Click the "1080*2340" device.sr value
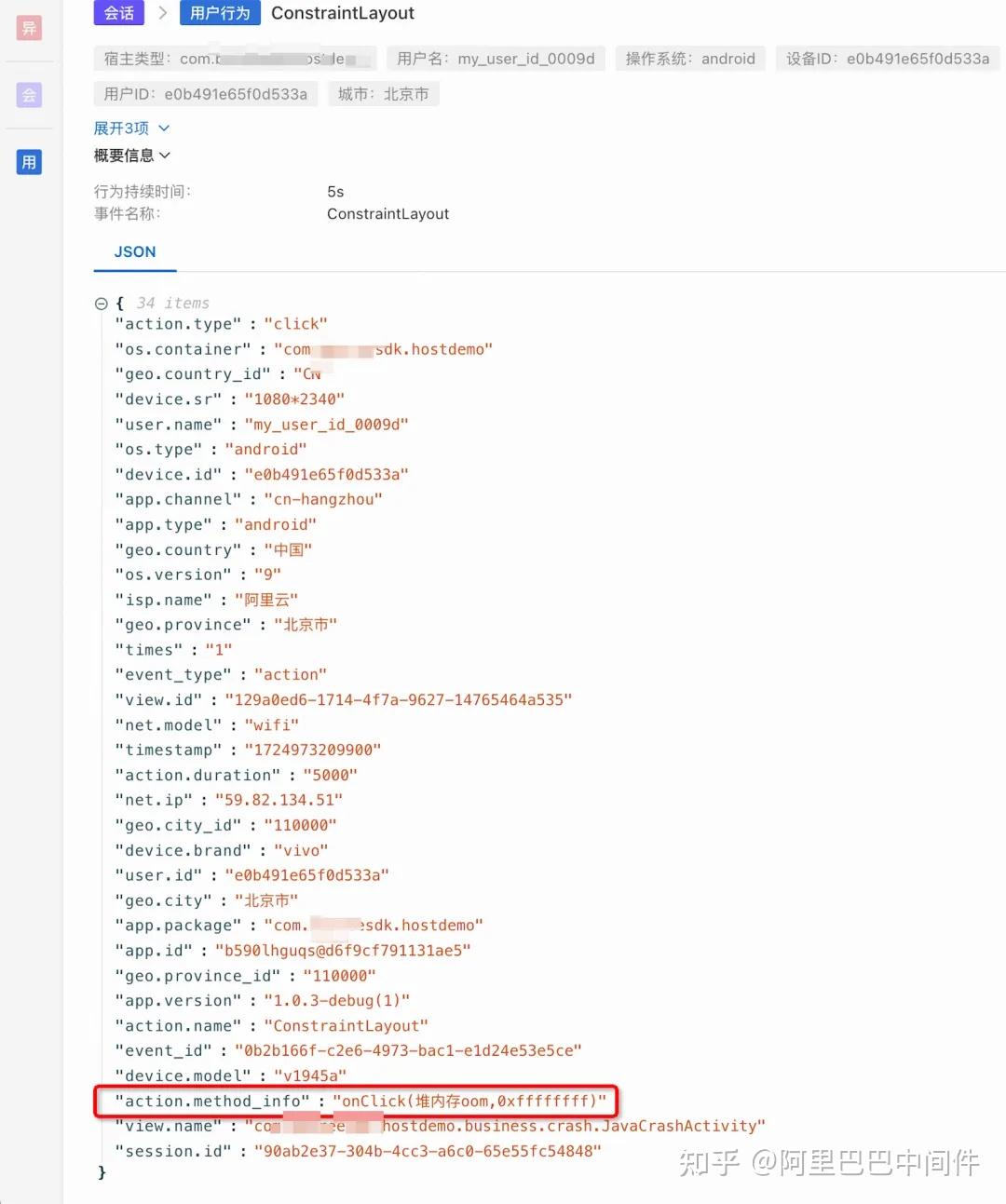Image resolution: width=1006 pixels, height=1204 pixels. click(x=294, y=399)
